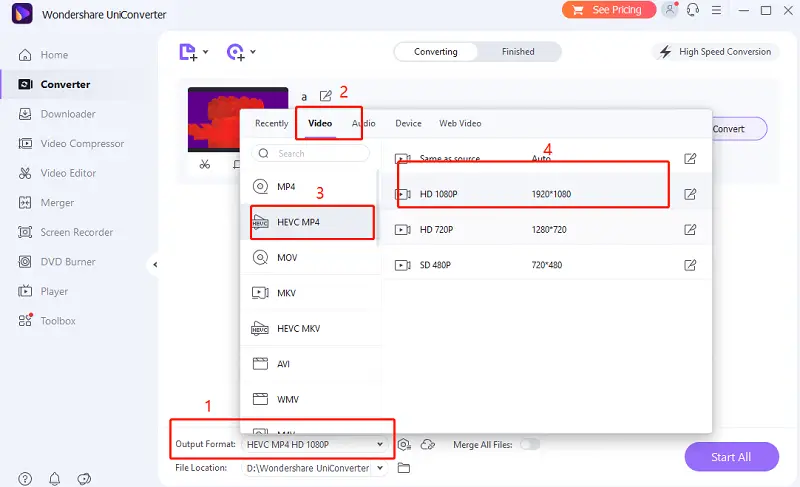Screen dimensions: 800x487
Task: Edit the SD 480P preset settings
Action: 690,265
